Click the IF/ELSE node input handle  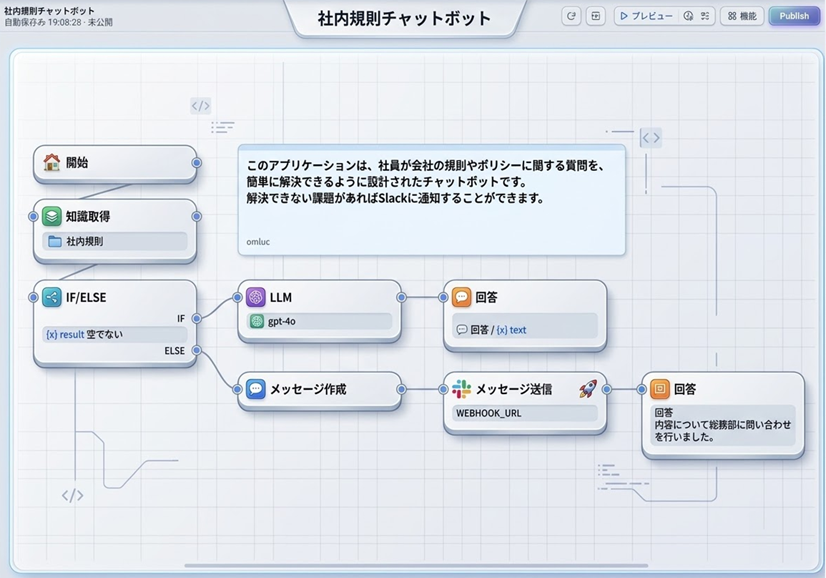[33, 297]
